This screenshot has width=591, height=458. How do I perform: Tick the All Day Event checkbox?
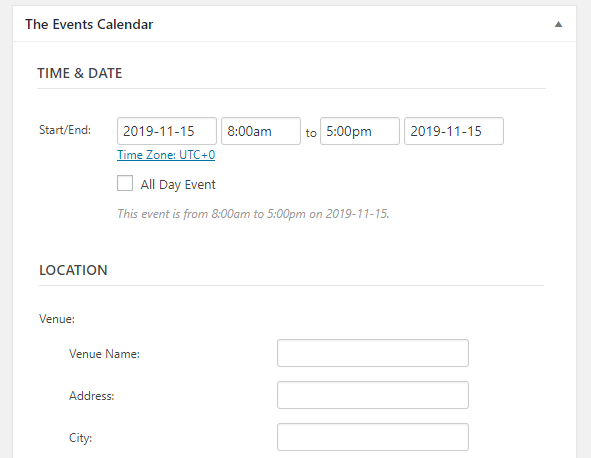(125, 183)
